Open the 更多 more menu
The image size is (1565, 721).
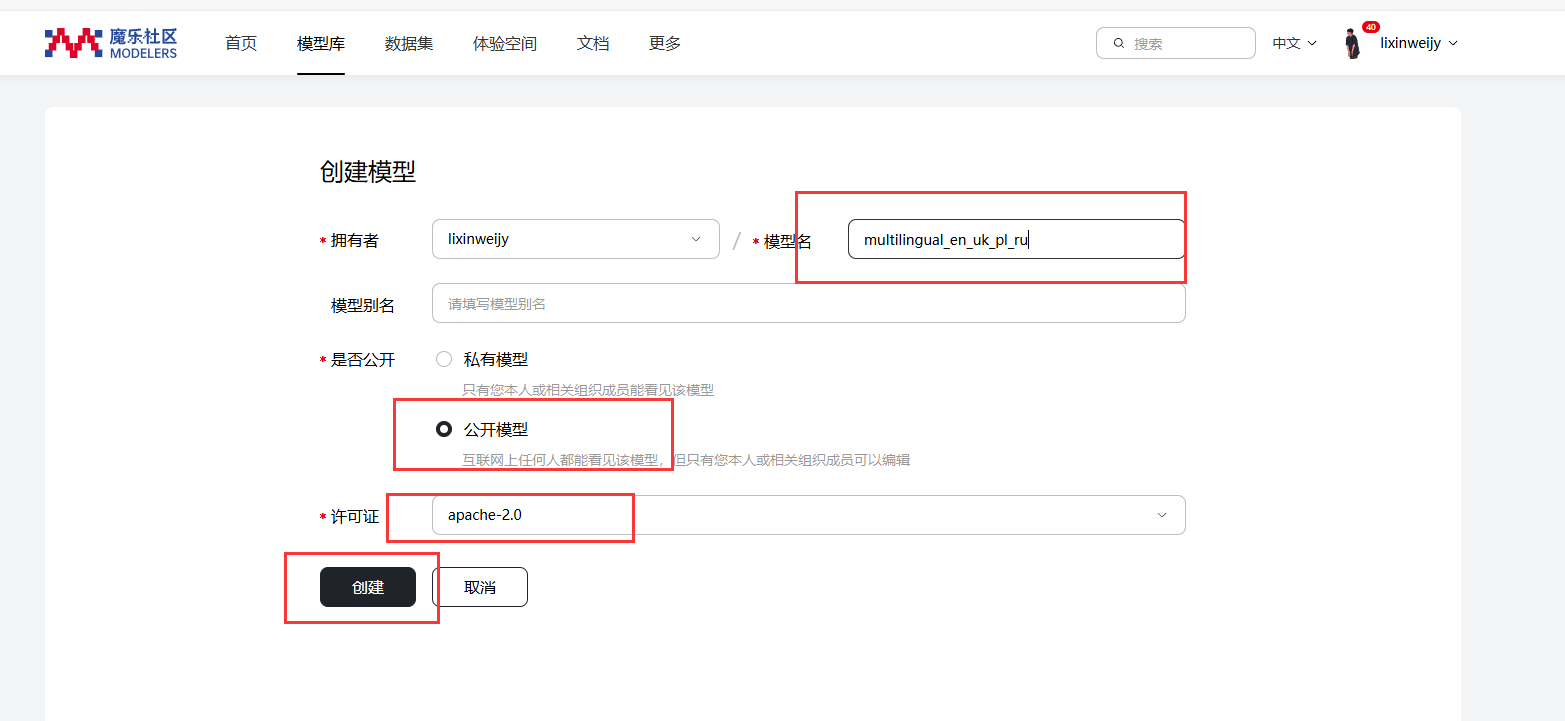[x=665, y=43]
